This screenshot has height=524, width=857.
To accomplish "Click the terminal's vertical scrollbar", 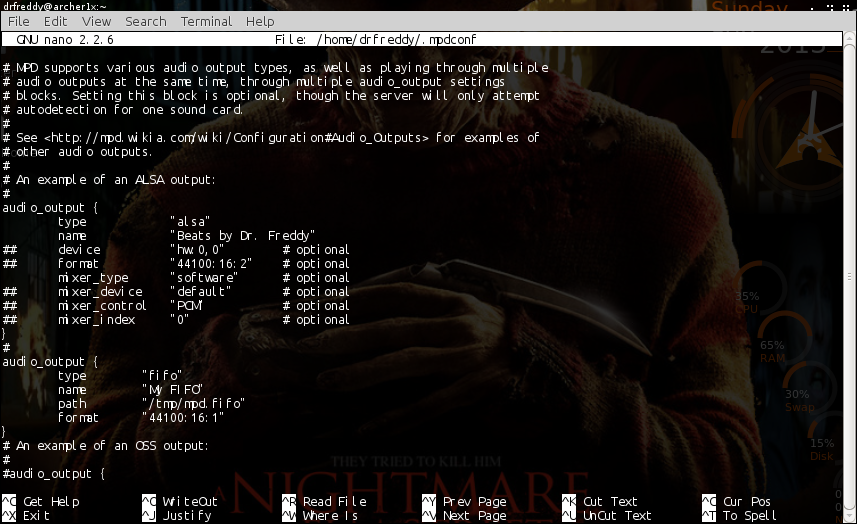I will click(849, 277).
